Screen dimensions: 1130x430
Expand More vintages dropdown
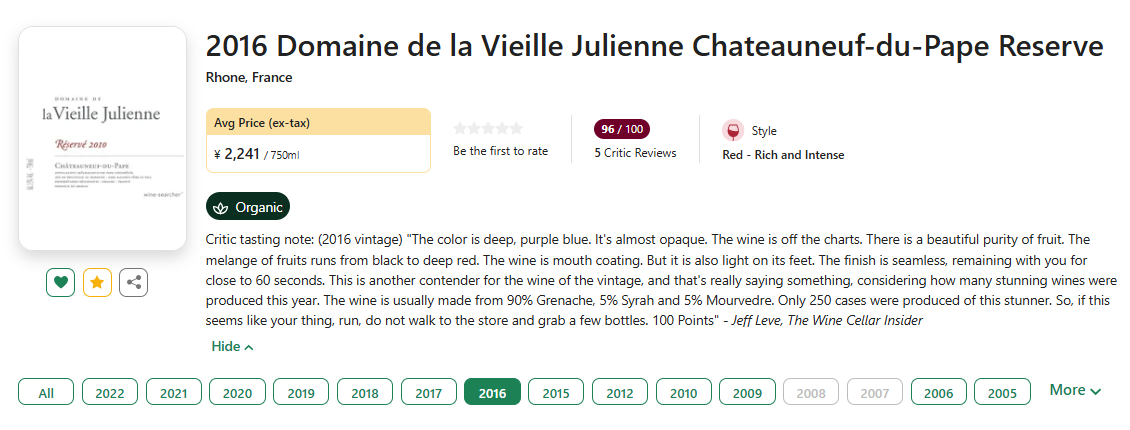tap(1075, 390)
